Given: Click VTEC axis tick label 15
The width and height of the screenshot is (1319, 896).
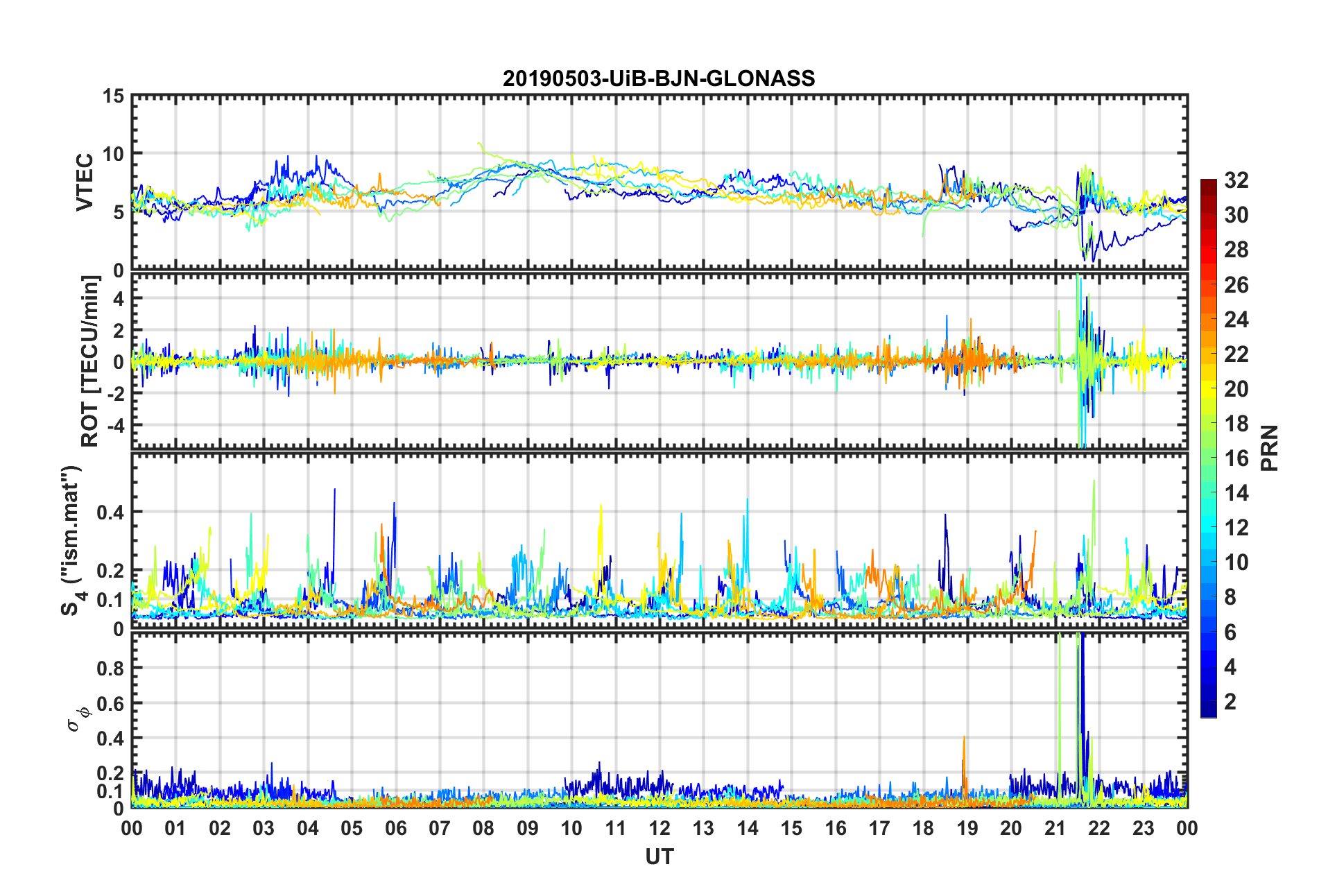Looking at the screenshot, I should click(x=114, y=96).
